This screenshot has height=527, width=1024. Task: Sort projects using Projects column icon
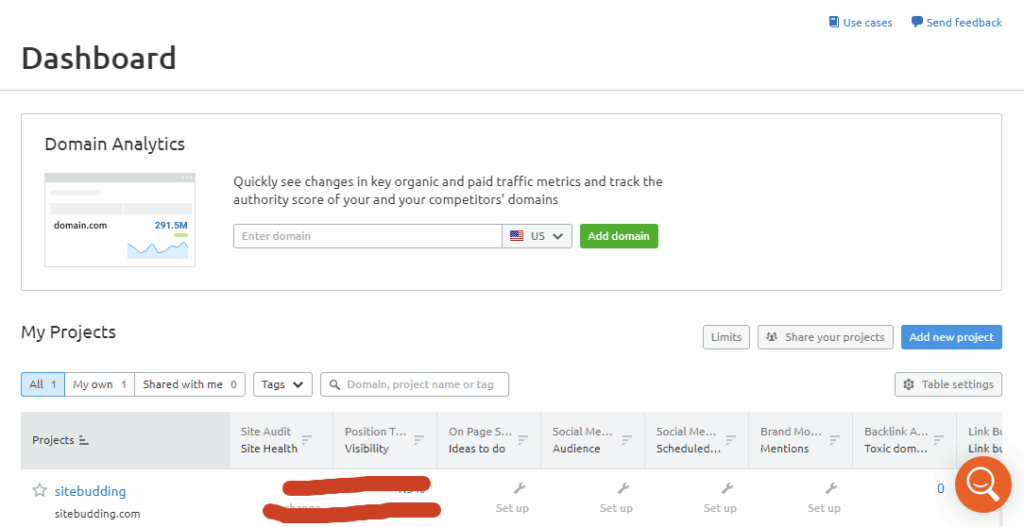click(x=83, y=440)
